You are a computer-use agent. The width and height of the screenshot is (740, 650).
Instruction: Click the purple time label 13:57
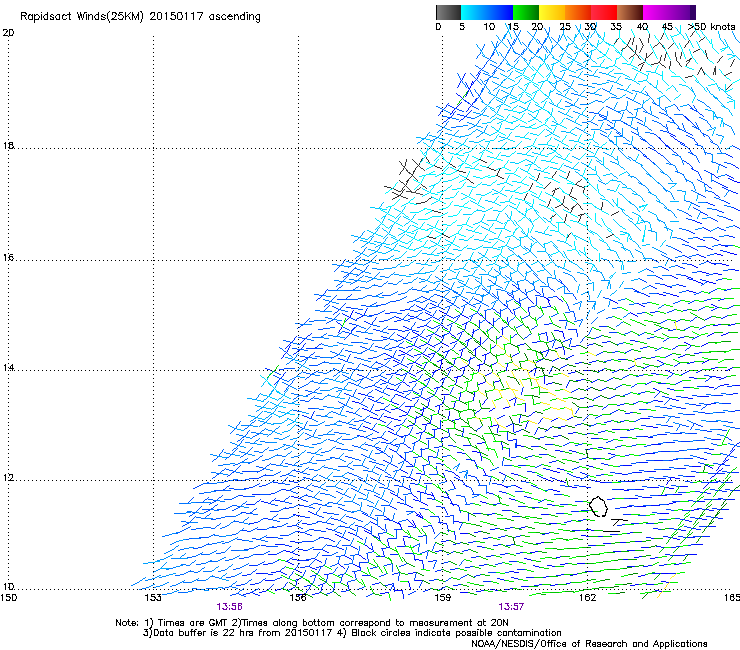point(511,607)
